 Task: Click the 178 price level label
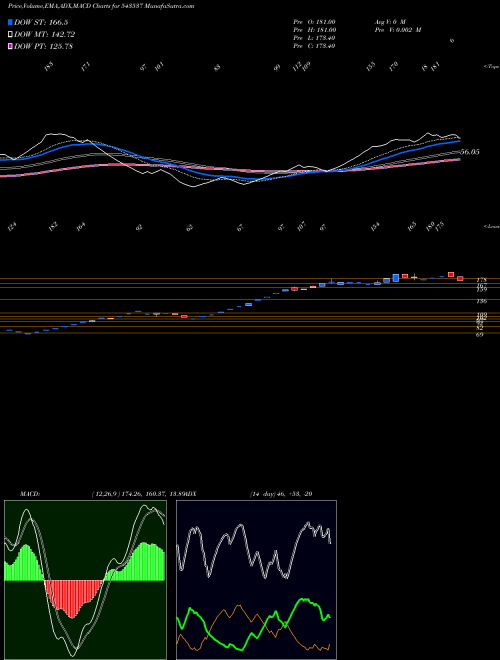[481, 280]
